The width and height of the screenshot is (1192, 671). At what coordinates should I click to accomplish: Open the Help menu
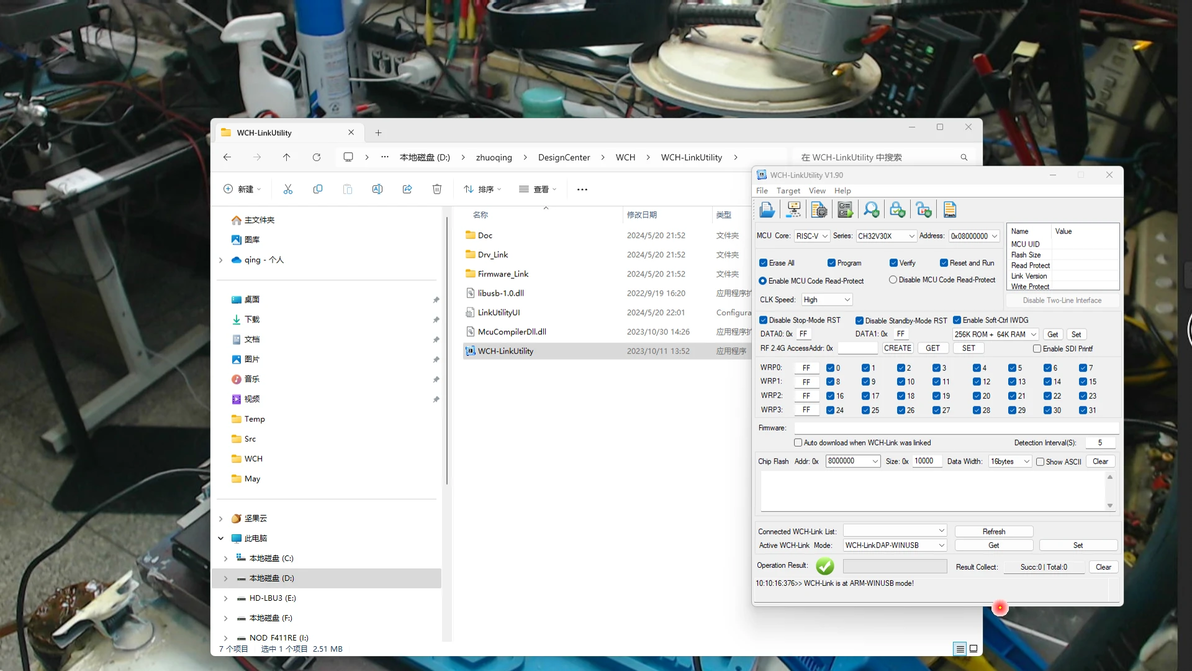coord(843,191)
